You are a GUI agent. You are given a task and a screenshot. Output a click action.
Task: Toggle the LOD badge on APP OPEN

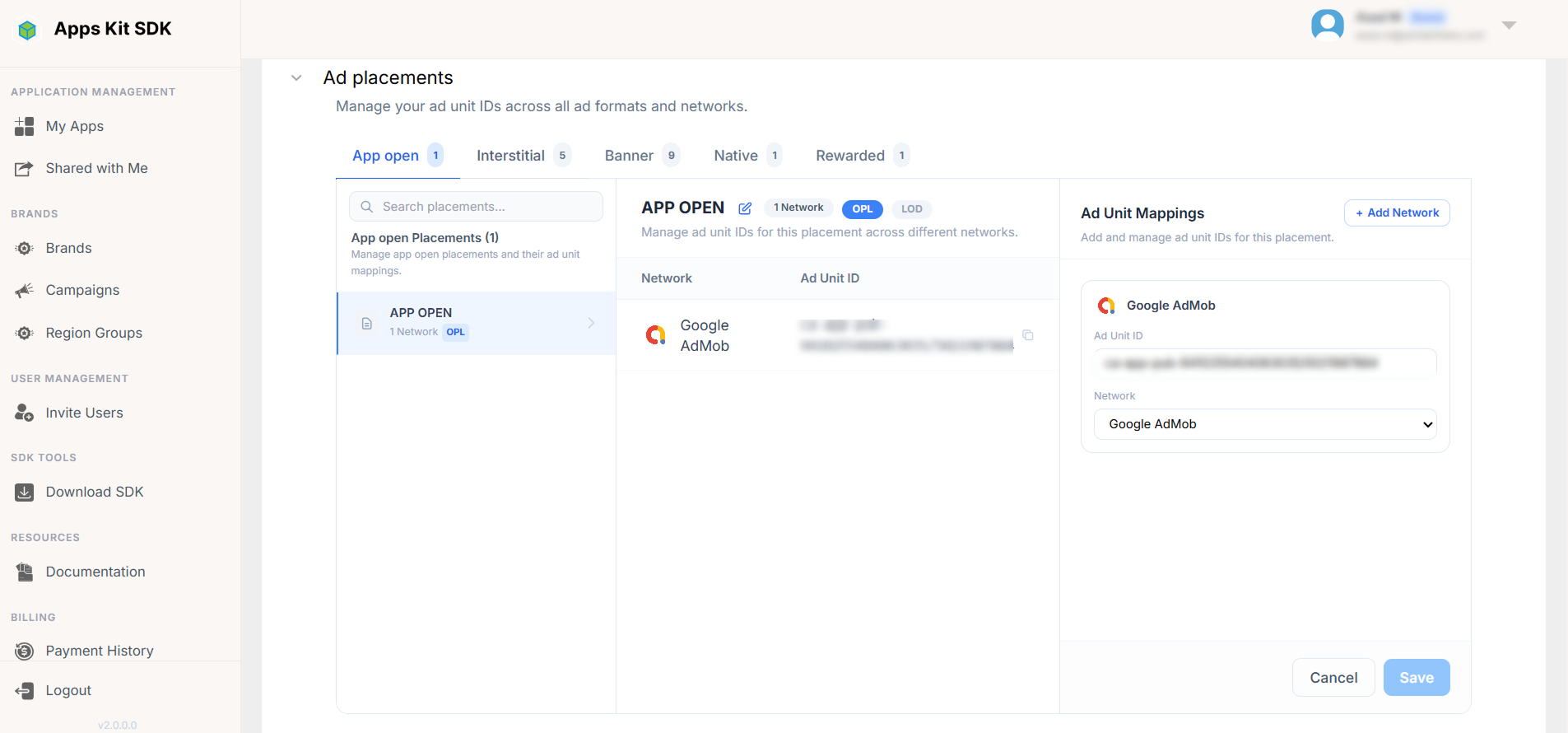click(x=912, y=209)
